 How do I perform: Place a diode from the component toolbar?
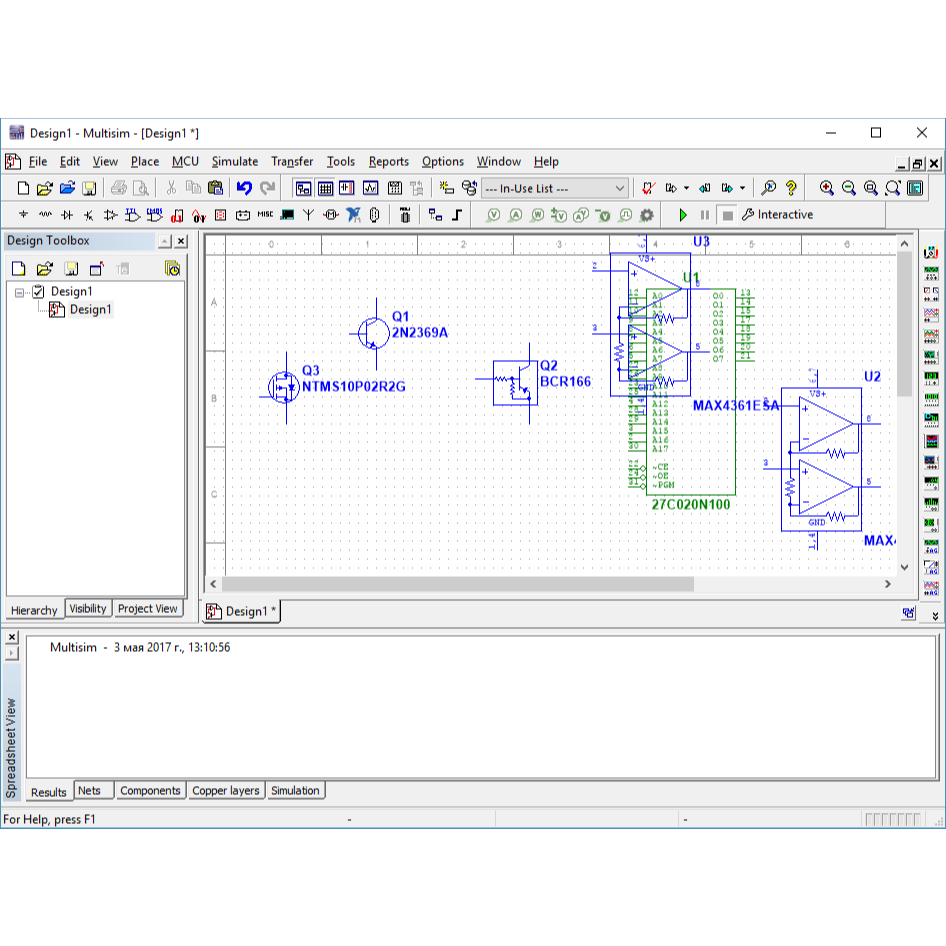(67, 215)
